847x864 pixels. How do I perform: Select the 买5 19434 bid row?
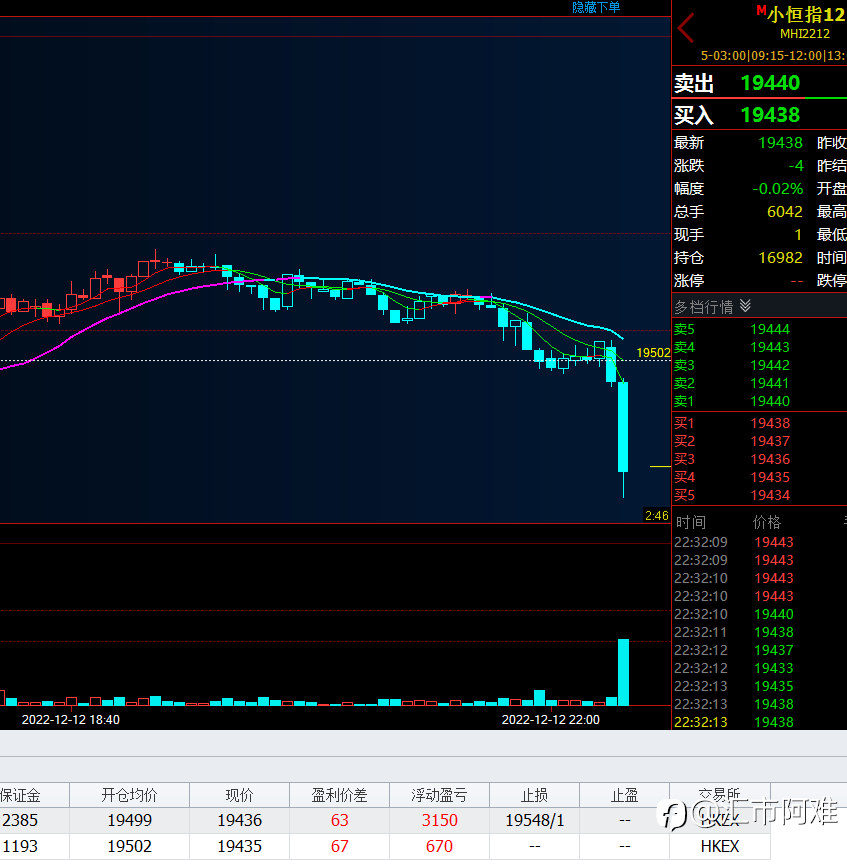click(759, 495)
